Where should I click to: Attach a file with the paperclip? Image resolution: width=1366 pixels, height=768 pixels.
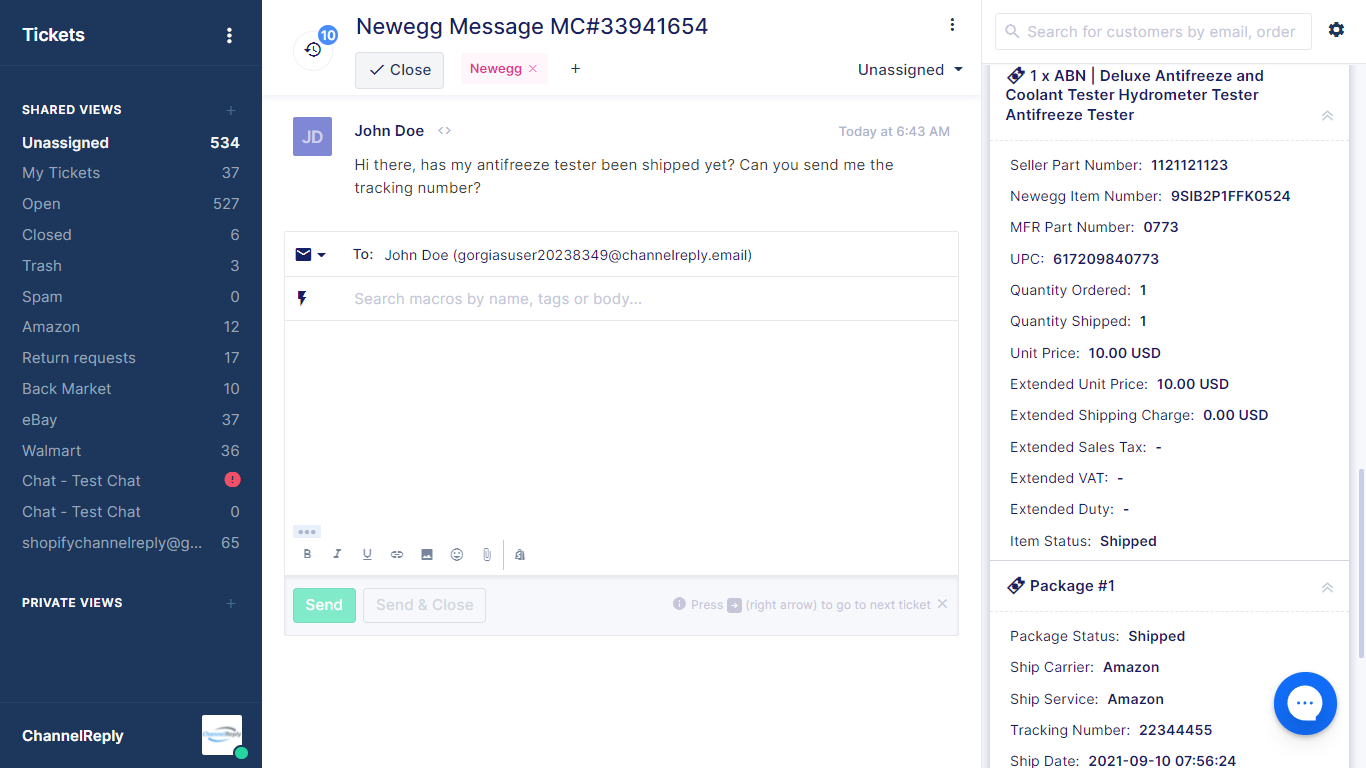point(487,554)
